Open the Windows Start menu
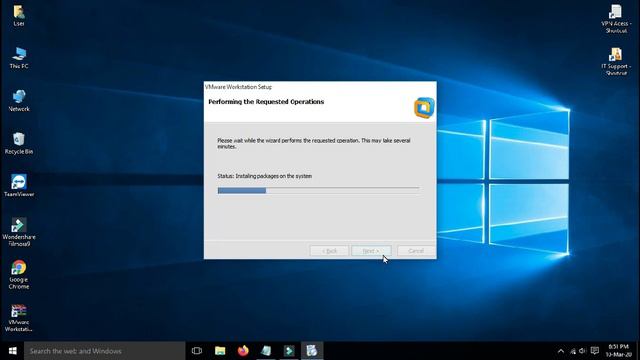This screenshot has width=640, height=360. tap(12, 351)
